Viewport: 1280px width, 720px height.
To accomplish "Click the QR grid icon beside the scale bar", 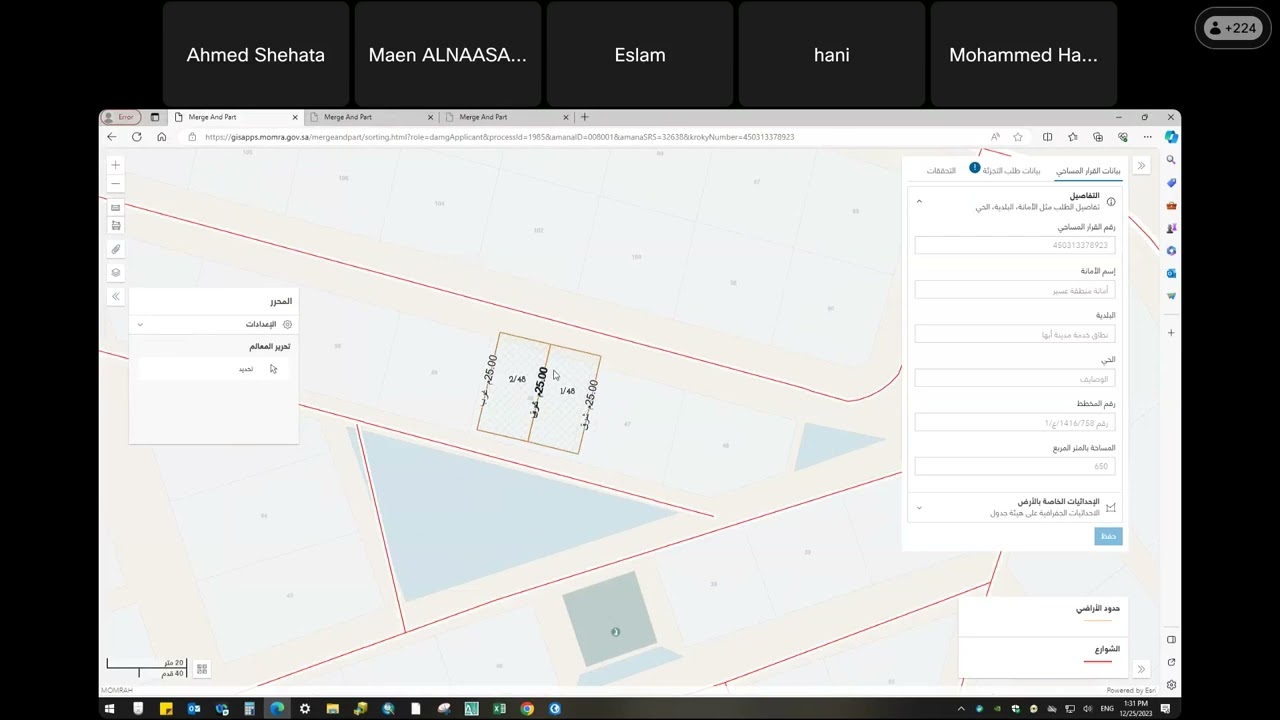I will coord(202,669).
